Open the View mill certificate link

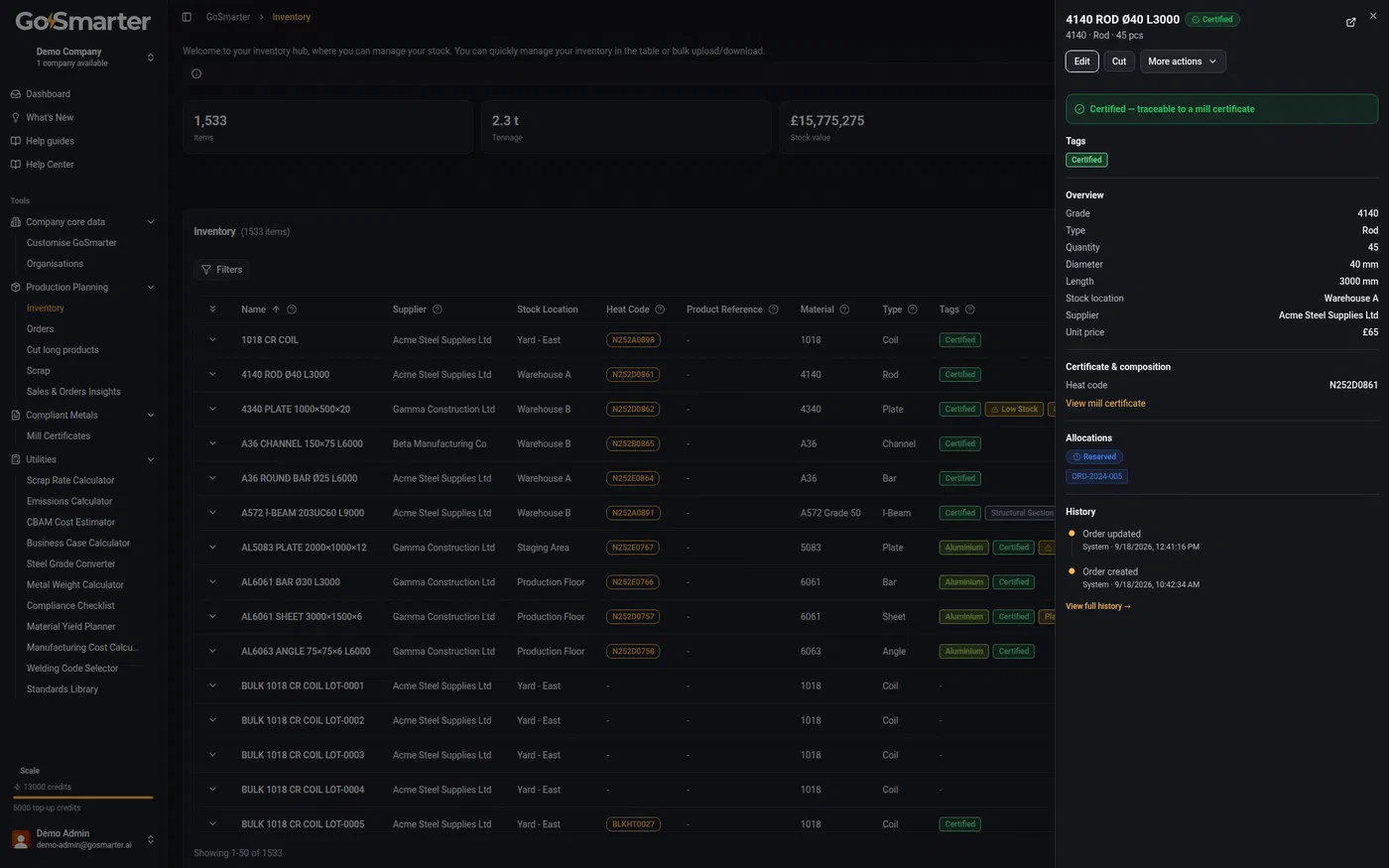tap(1105, 404)
